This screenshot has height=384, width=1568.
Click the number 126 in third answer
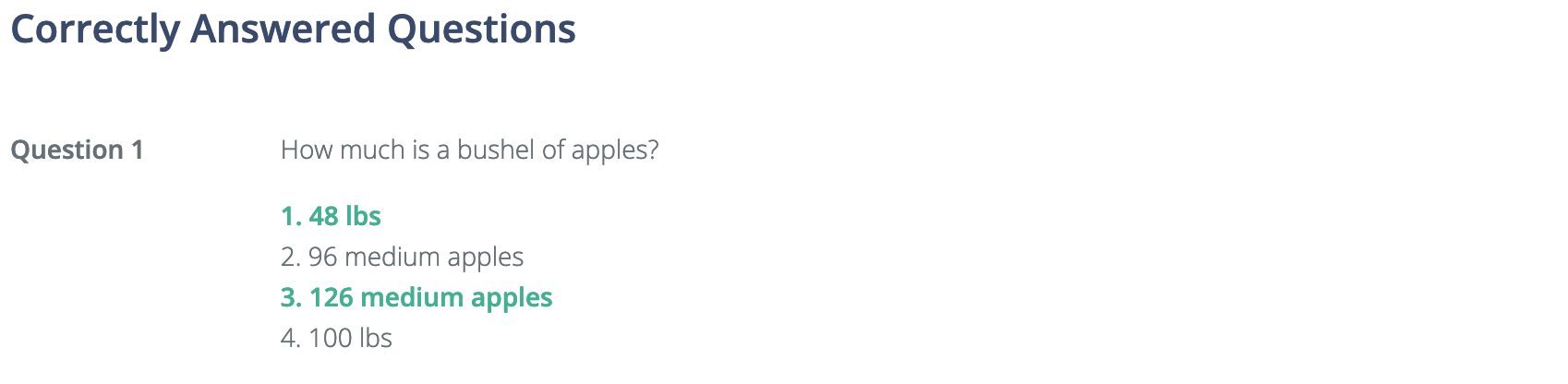332,297
